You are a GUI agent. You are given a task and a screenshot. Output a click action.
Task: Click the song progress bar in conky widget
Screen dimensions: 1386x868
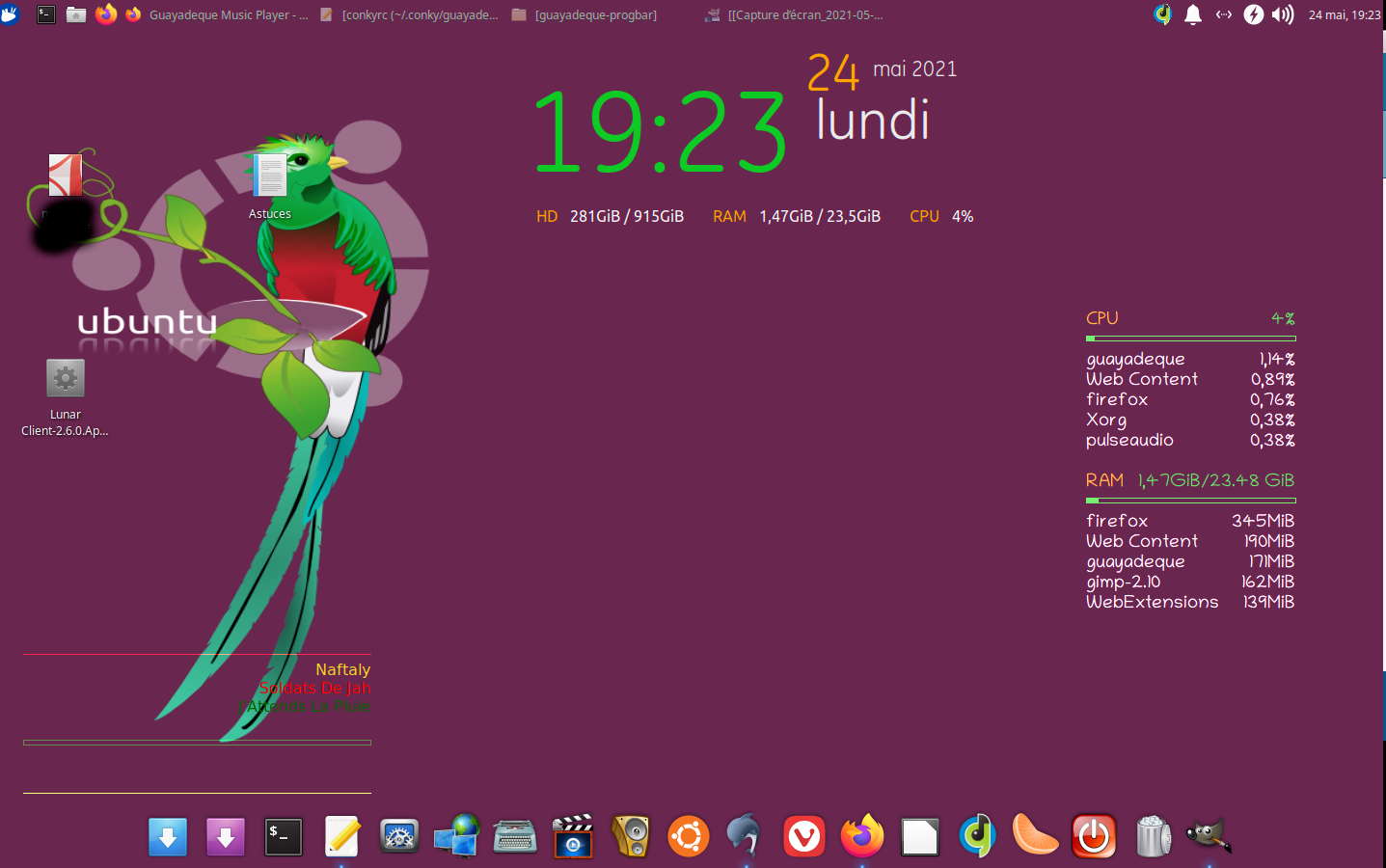[197, 743]
